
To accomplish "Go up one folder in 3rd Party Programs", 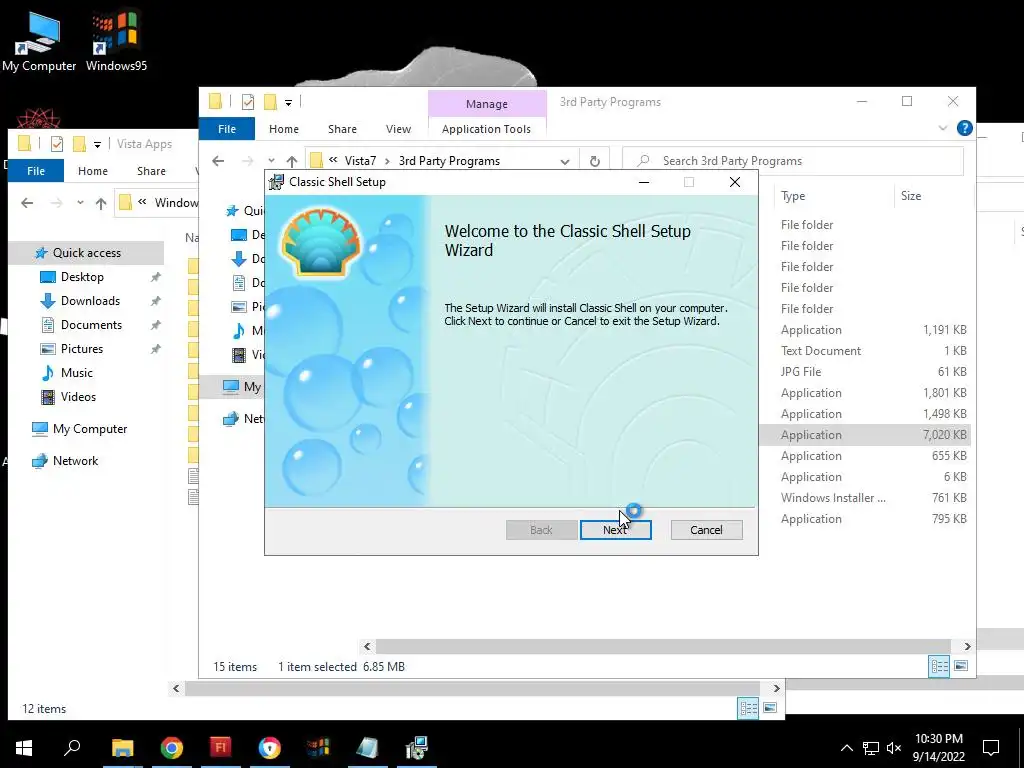I will point(292,161).
